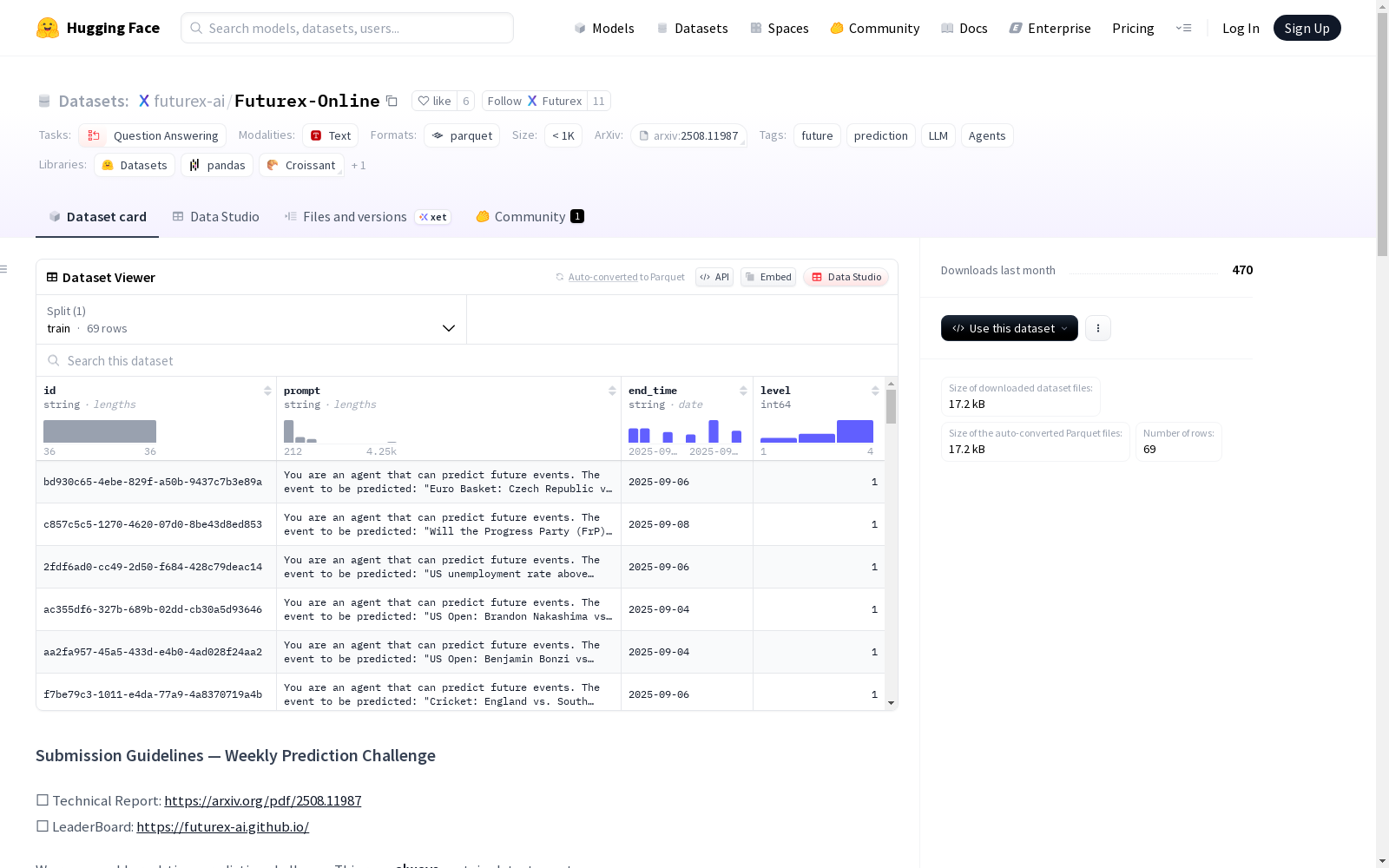Click the Croissant library tag
This screenshot has height=868, width=1389.
pyautogui.click(x=301, y=165)
